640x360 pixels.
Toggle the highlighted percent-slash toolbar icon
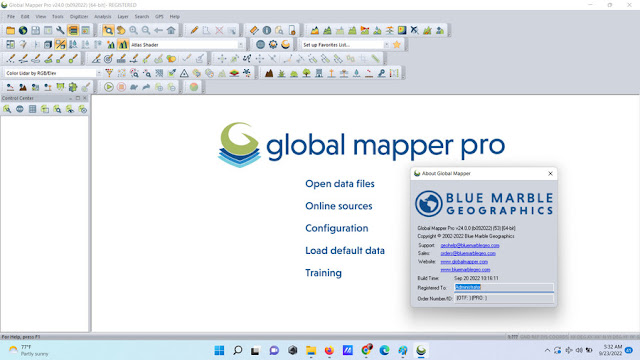coord(60,44)
